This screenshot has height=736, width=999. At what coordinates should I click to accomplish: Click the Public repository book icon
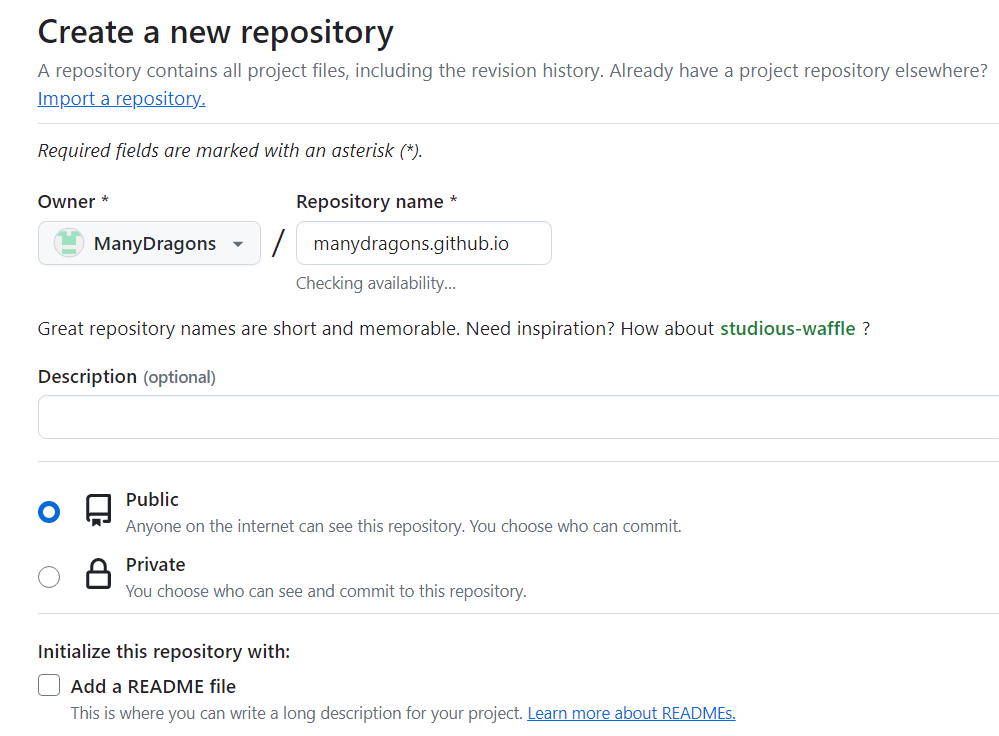[98, 510]
